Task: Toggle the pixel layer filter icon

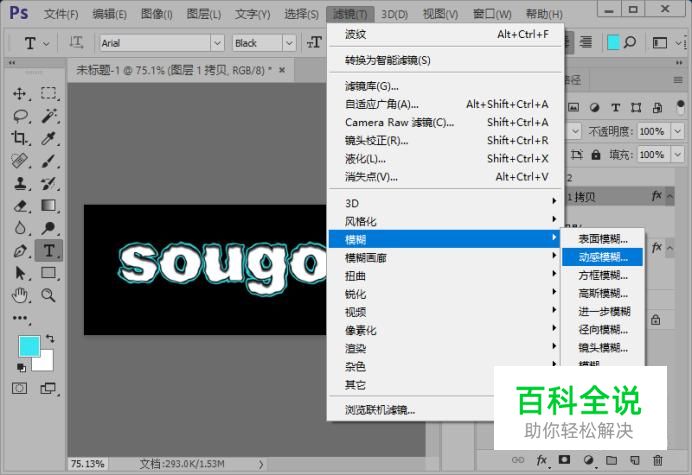Action: pos(573,107)
